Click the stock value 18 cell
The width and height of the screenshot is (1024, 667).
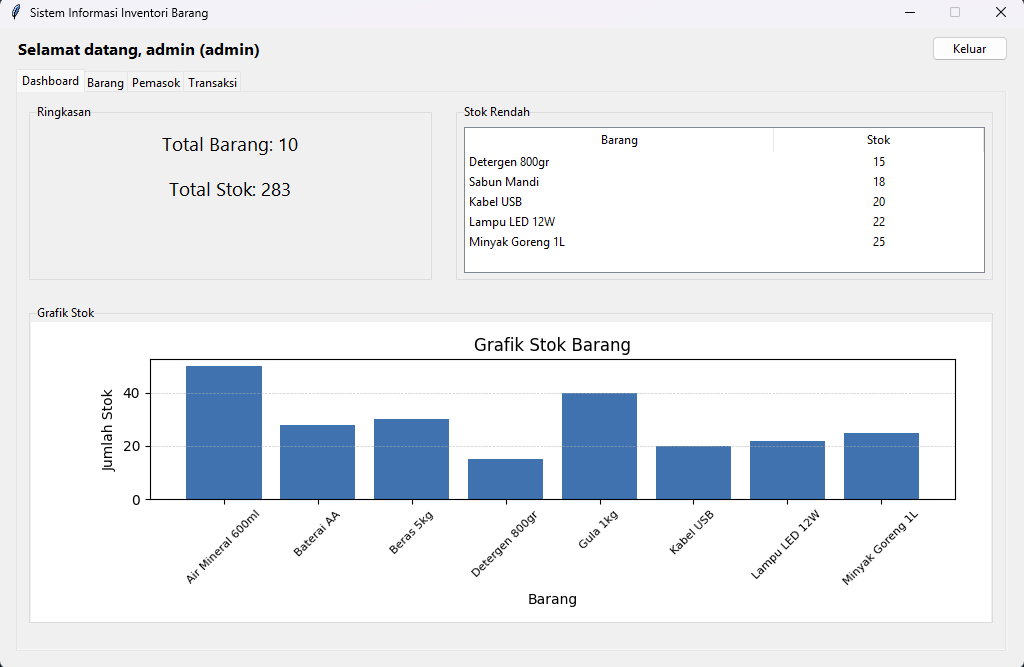[x=879, y=182]
